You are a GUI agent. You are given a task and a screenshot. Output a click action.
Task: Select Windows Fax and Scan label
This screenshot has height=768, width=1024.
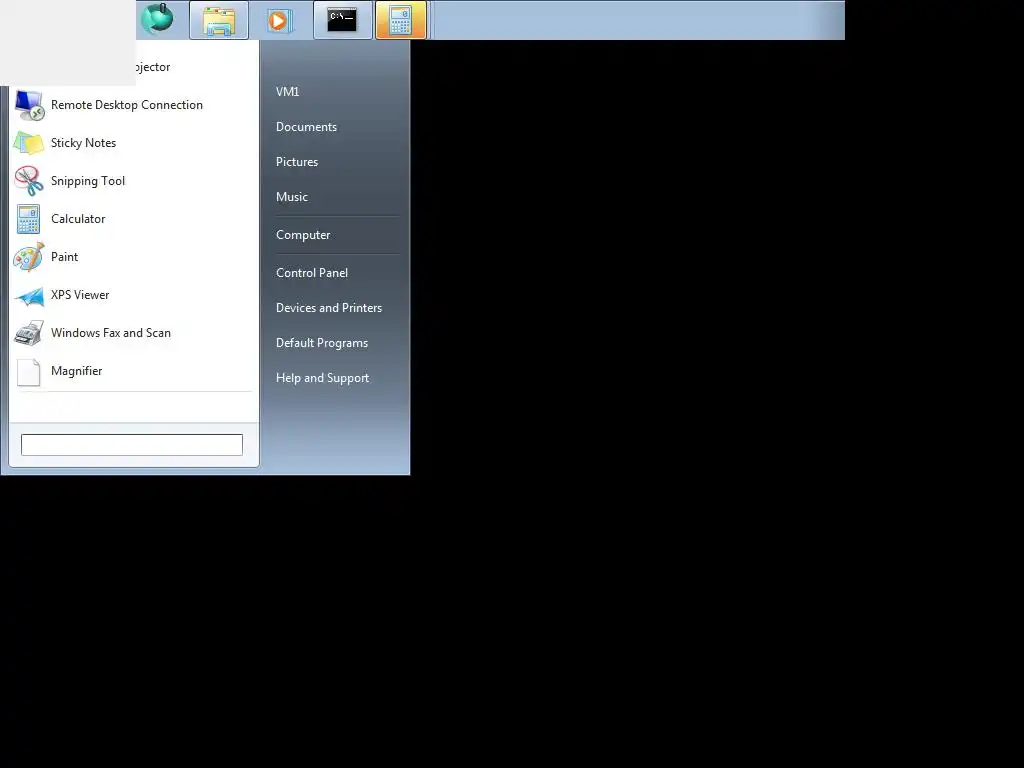(x=110, y=333)
